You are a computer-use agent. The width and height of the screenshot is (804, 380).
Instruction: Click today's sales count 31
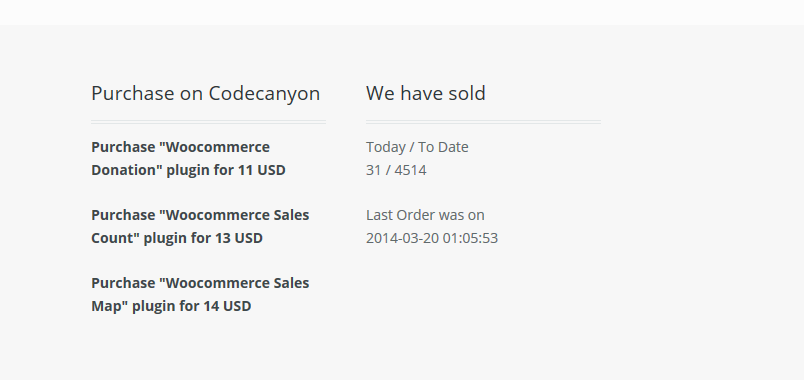click(373, 170)
